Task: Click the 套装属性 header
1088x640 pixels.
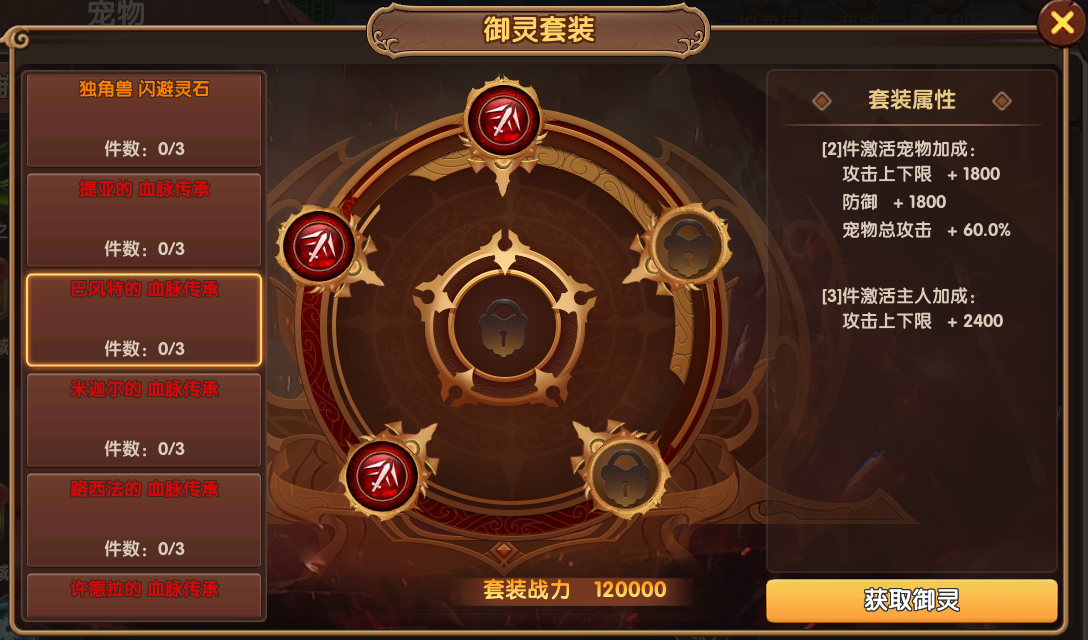Action: (x=912, y=100)
